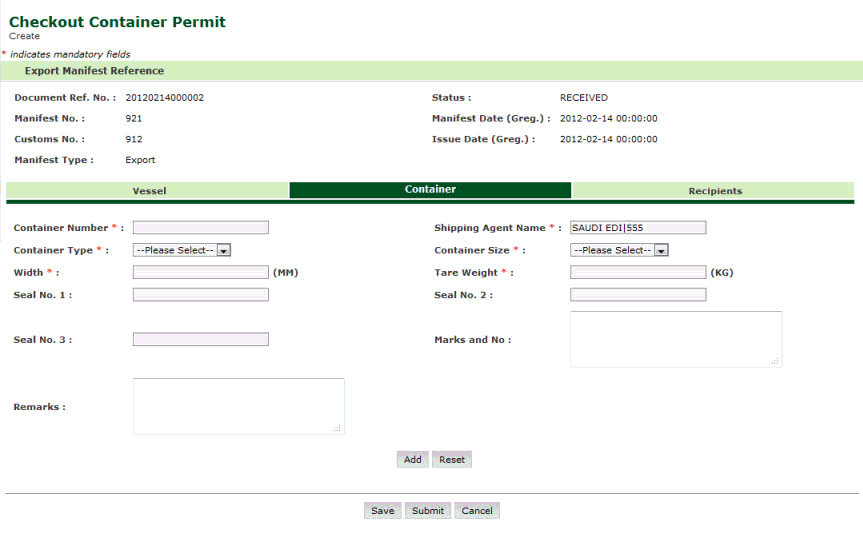The height and width of the screenshot is (533, 863).
Task: Click the Marks and No text area
Action: point(675,339)
